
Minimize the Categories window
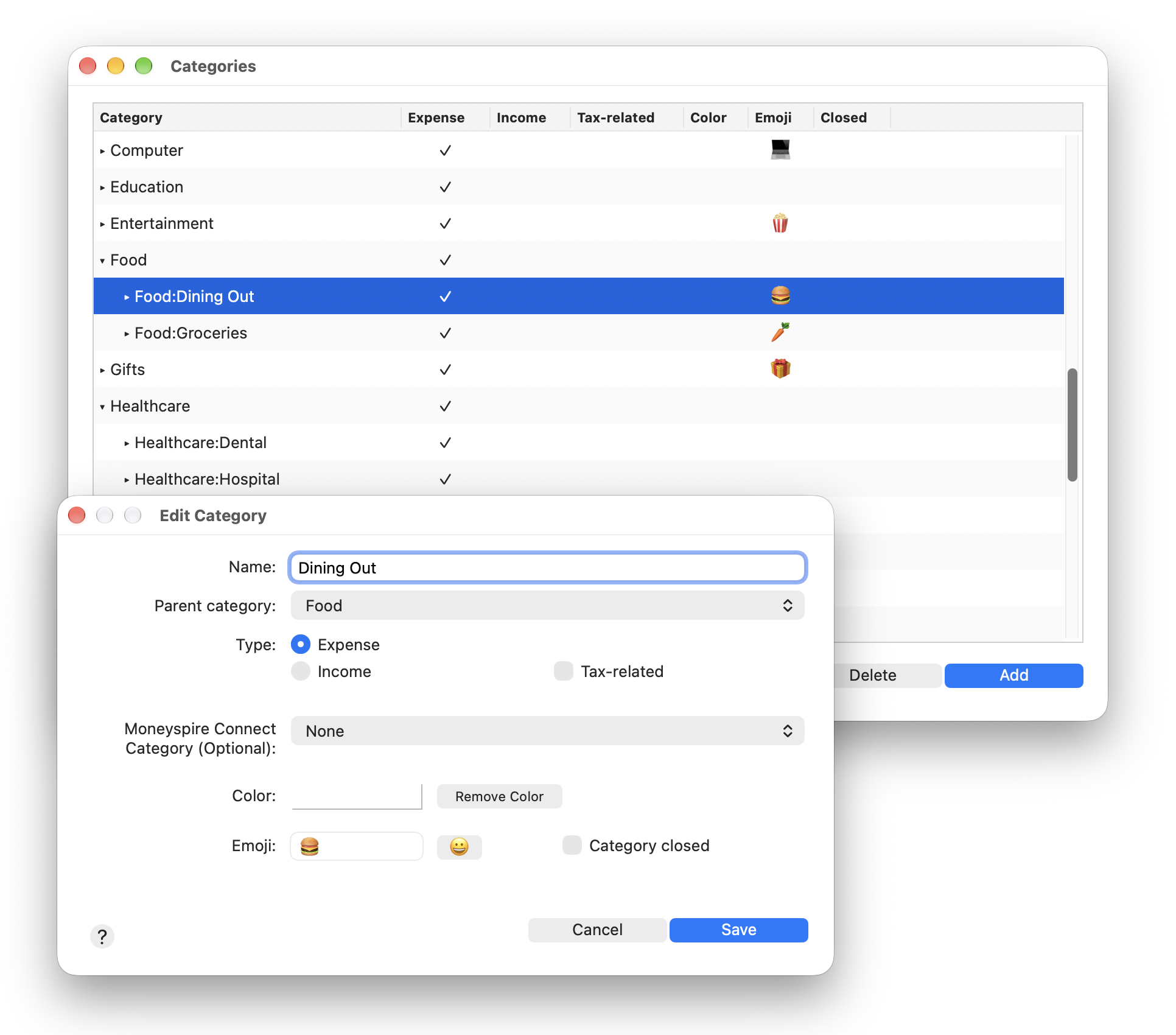[x=116, y=66]
